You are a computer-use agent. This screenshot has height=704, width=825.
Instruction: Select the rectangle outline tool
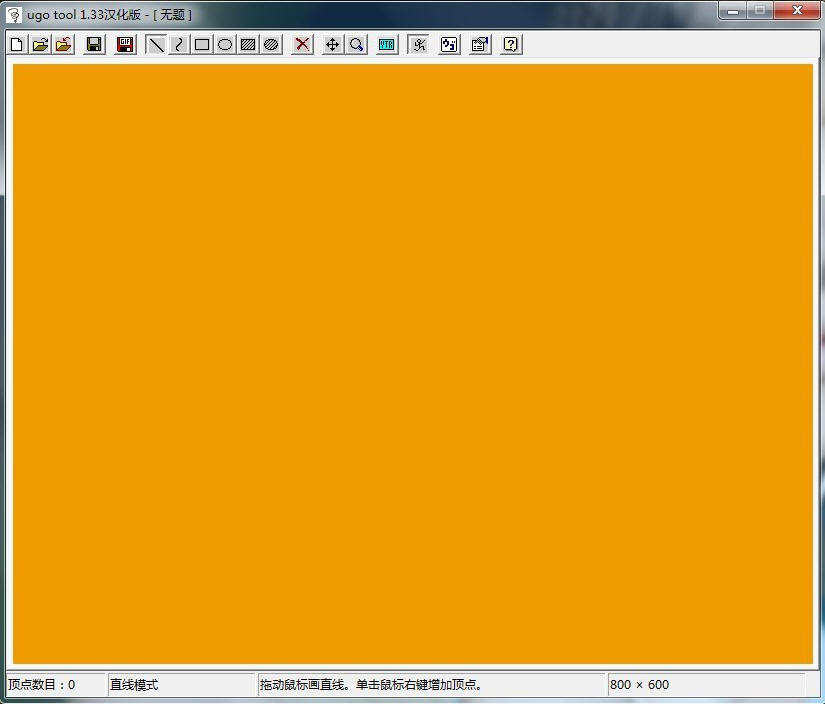point(202,45)
